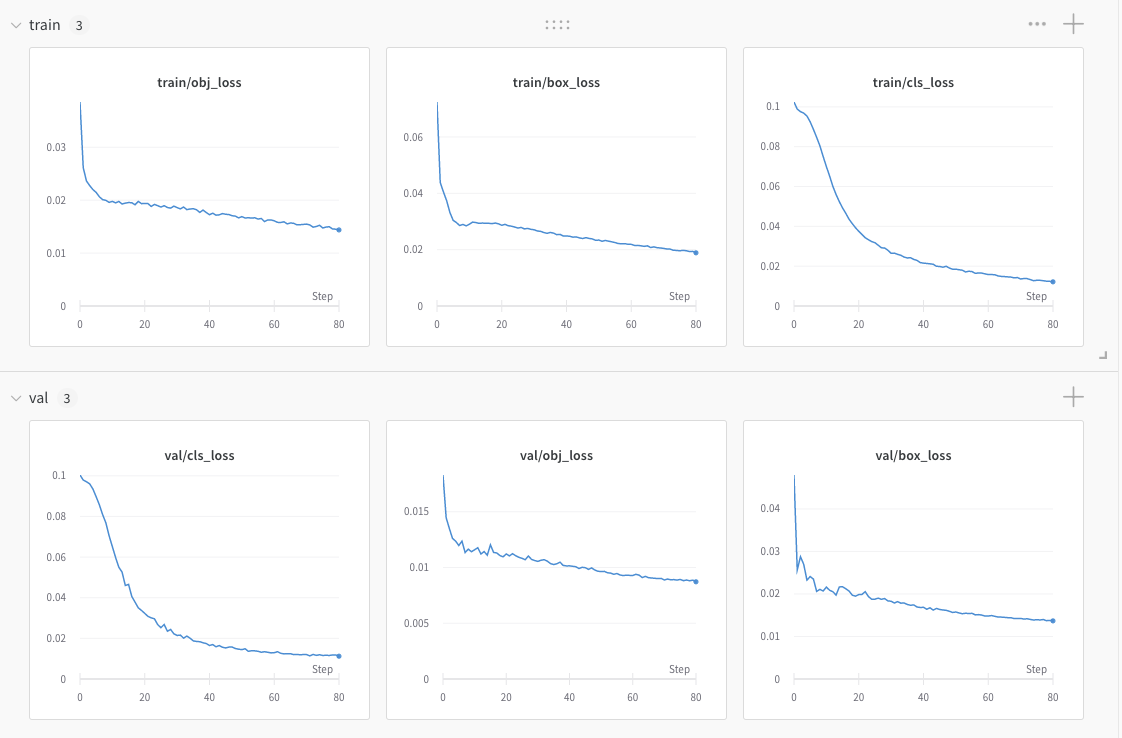Select the val/obj_loss chart title
This screenshot has height=738, width=1122.
(x=556, y=455)
